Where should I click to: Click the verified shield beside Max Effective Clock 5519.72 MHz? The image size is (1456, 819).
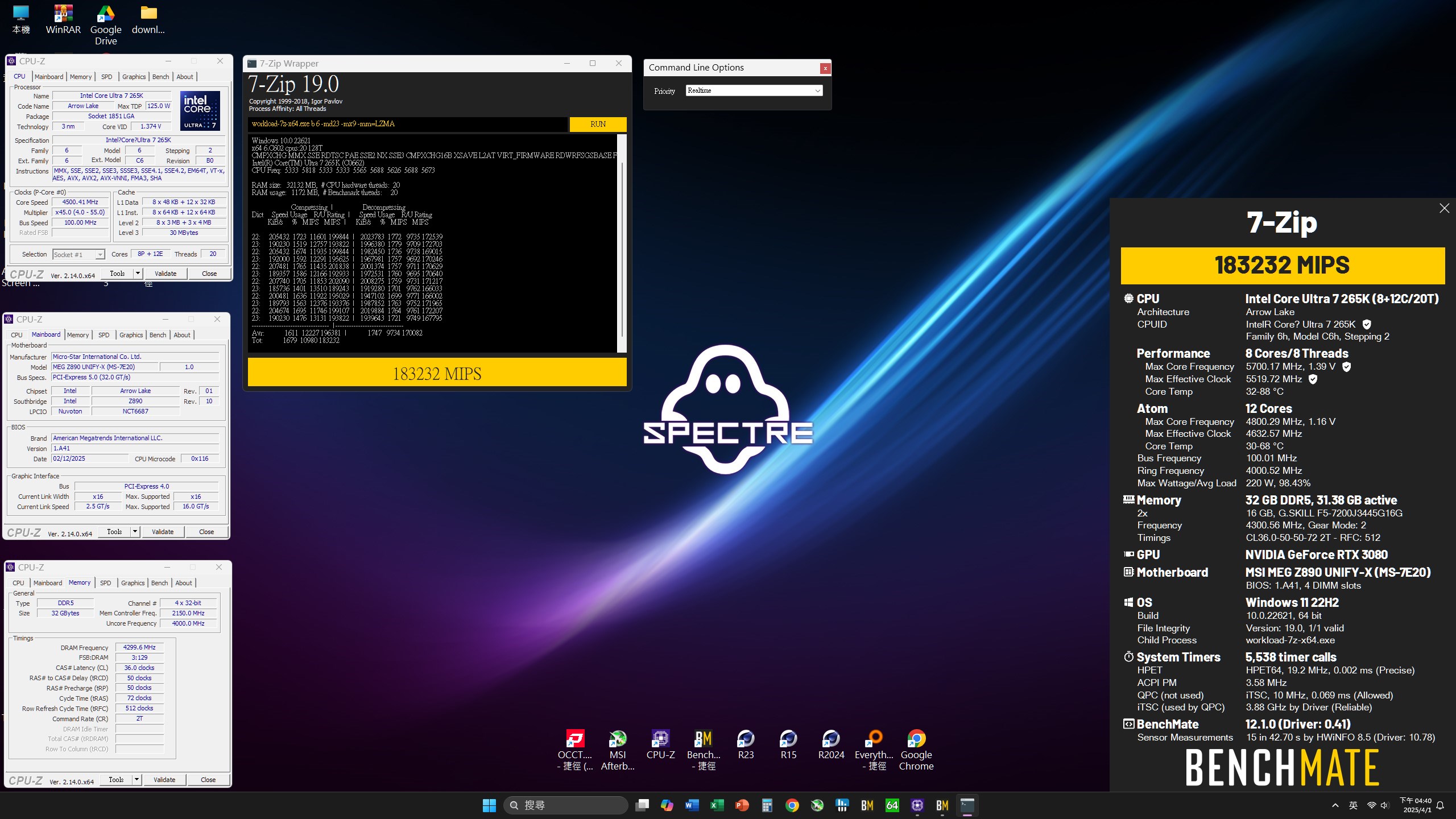click(1313, 379)
